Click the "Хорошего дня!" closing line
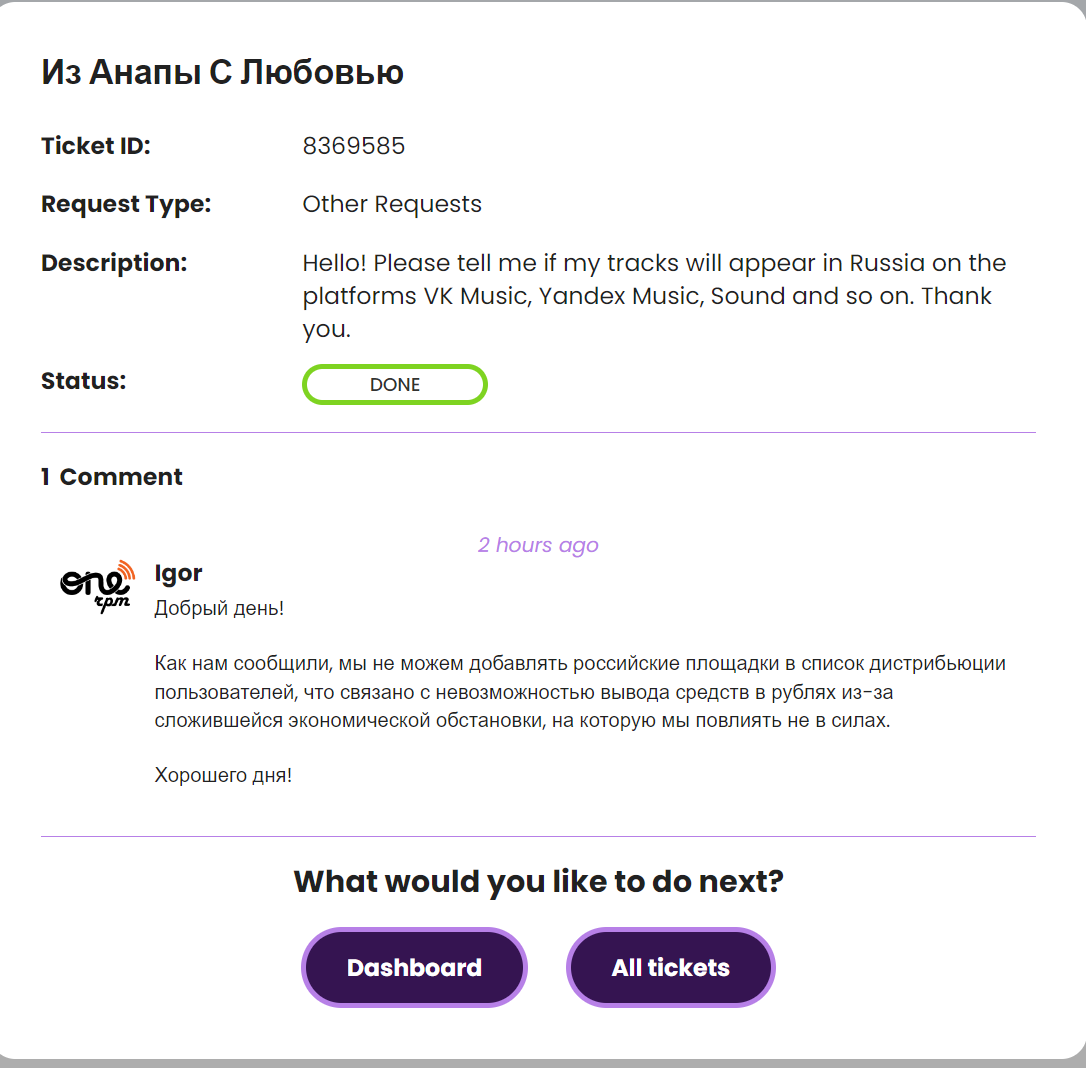The width and height of the screenshot is (1086, 1068). [x=223, y=775]
